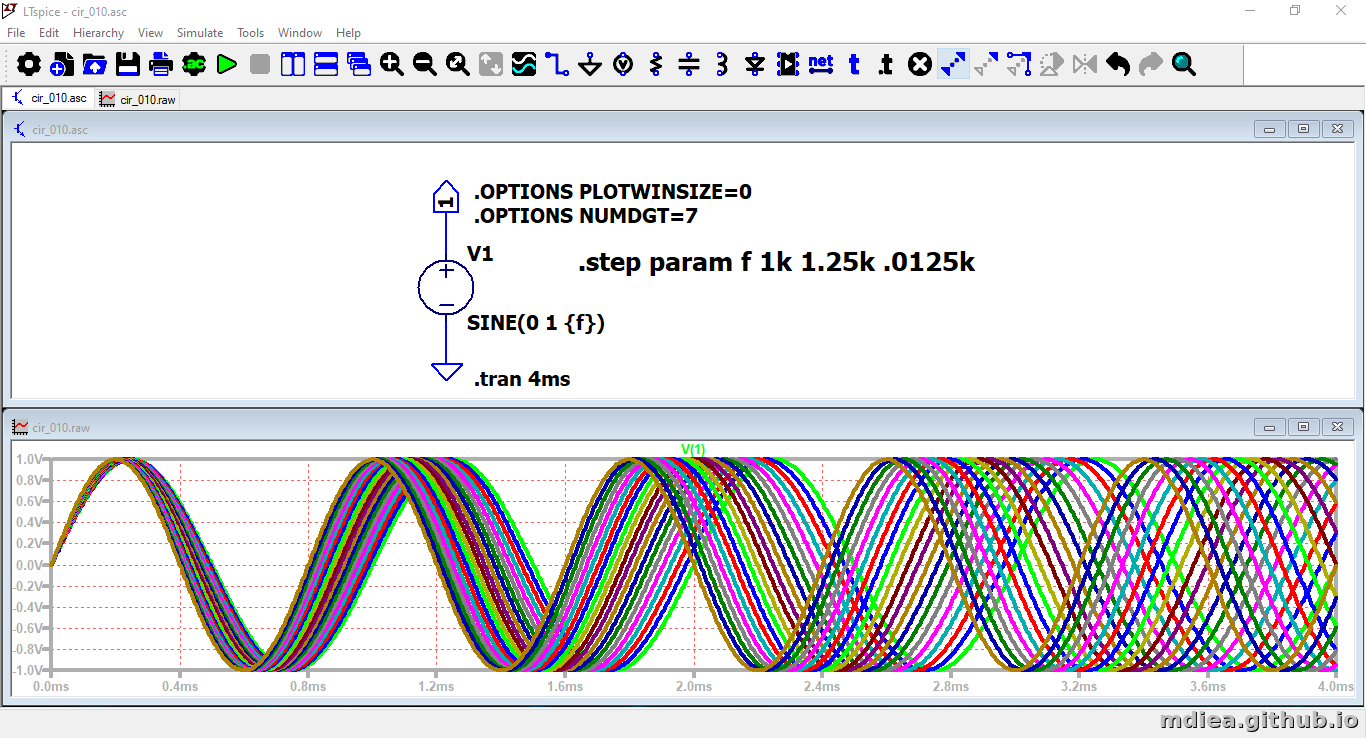Tile windows vertically icon
The width and height of the screenshot is (1366, 738).
293,65
